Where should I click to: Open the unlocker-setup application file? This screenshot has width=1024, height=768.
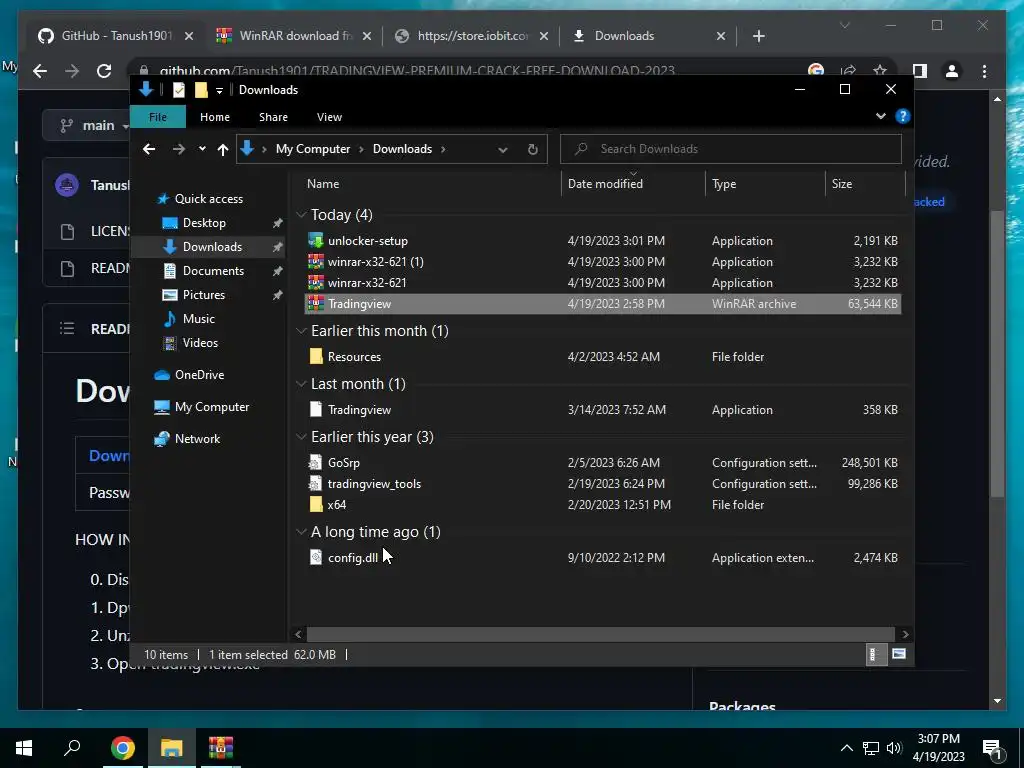[367, 240]
